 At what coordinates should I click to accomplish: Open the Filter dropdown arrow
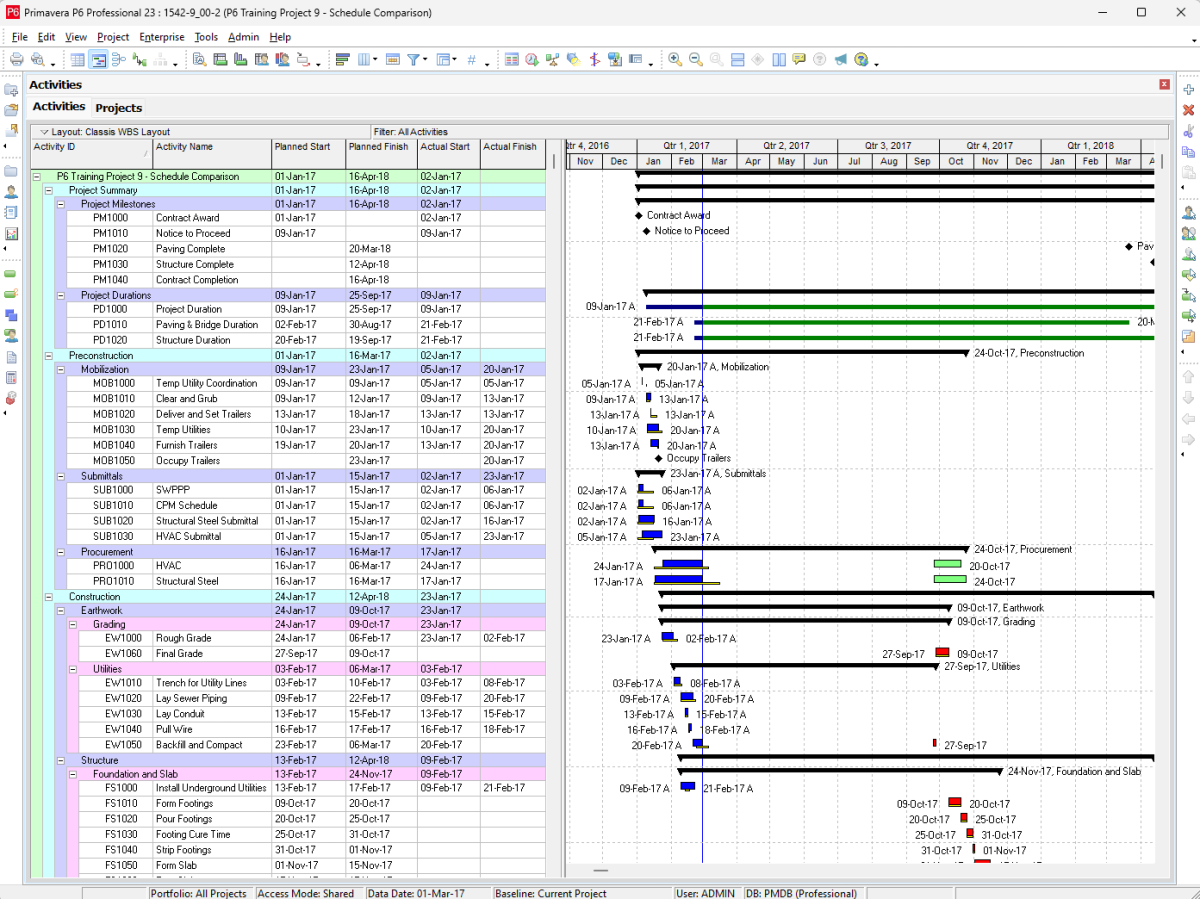pyautogui.click(x=426, y=60)
